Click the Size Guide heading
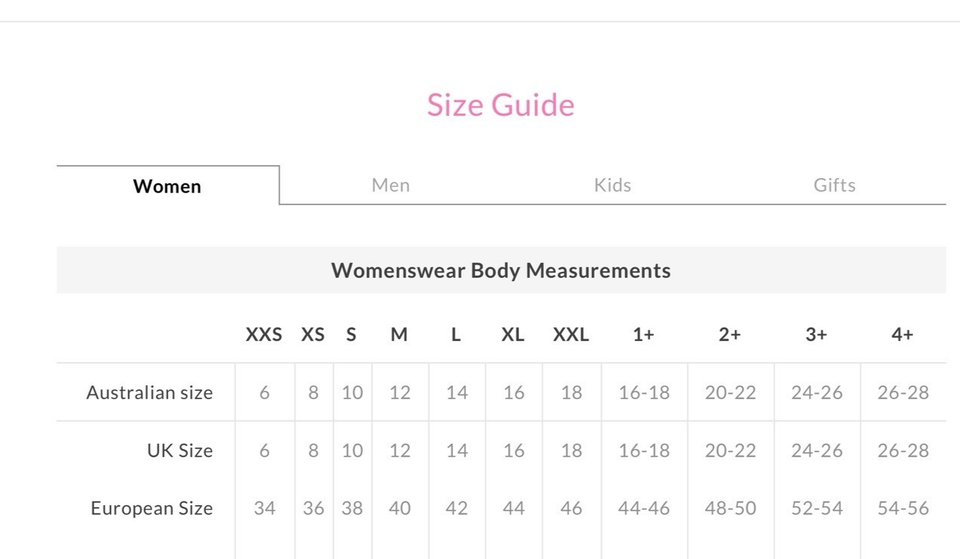Screen dimensions: 960x559 pos(500,105)
